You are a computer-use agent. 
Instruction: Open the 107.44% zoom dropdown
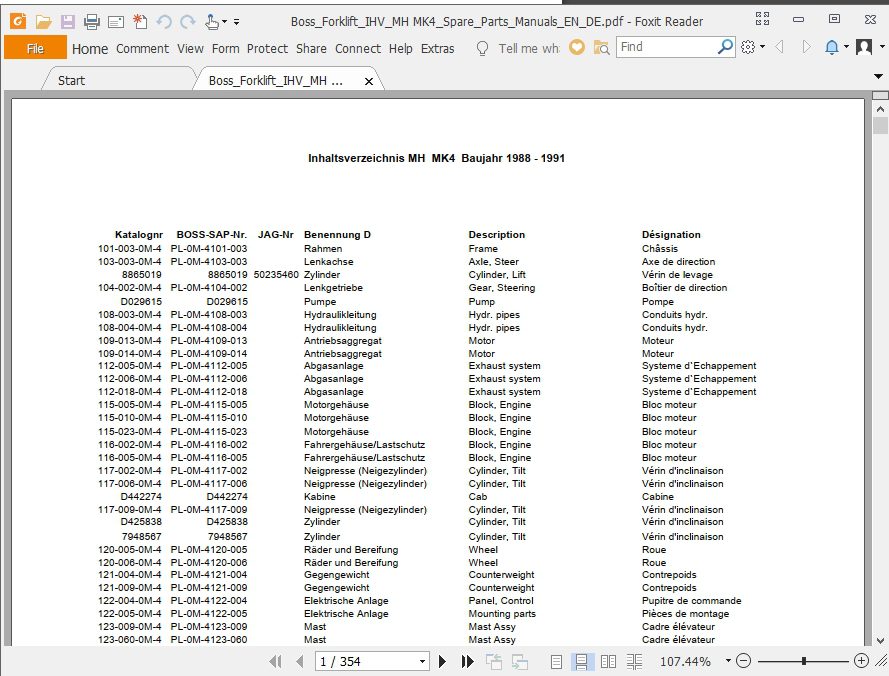pos(728,661)
